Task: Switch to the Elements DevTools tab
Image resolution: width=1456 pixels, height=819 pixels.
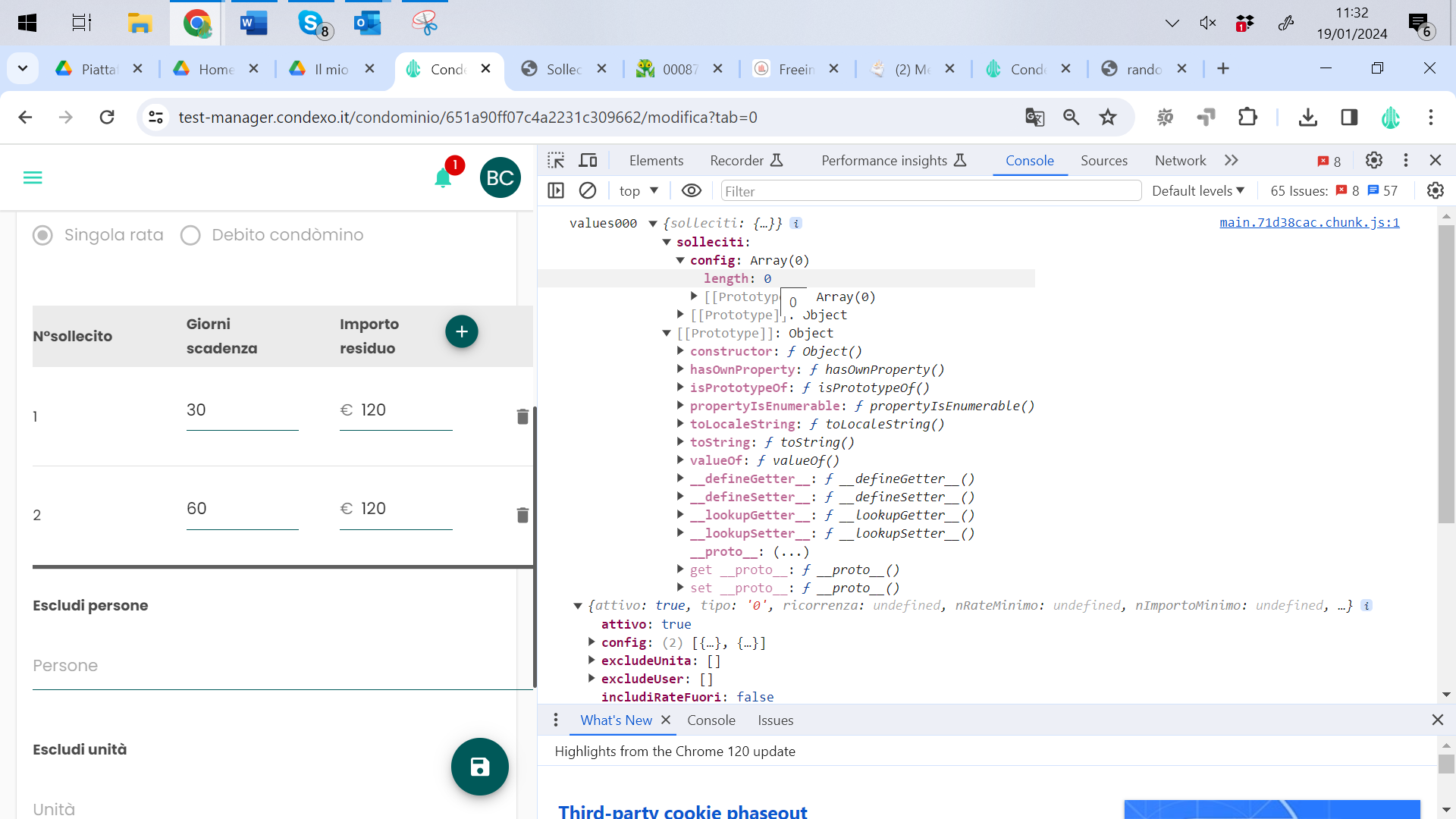Action: (656, 160)
